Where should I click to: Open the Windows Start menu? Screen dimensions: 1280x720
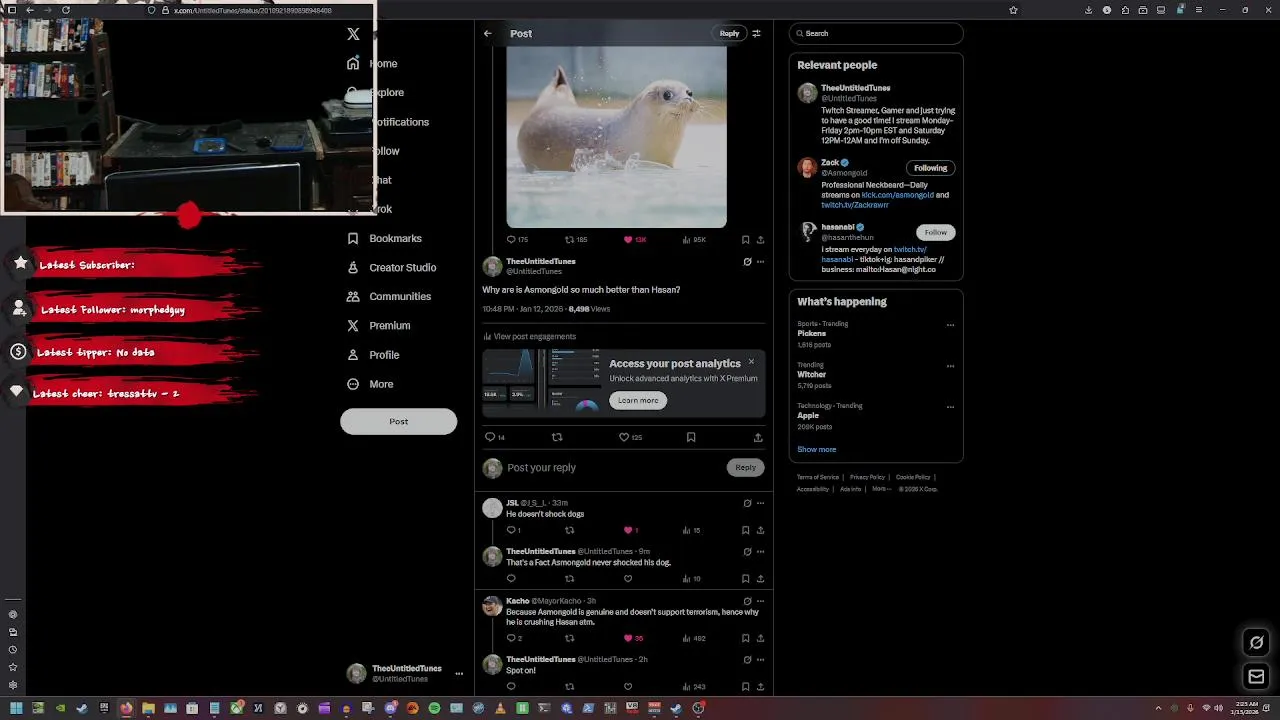16,708
